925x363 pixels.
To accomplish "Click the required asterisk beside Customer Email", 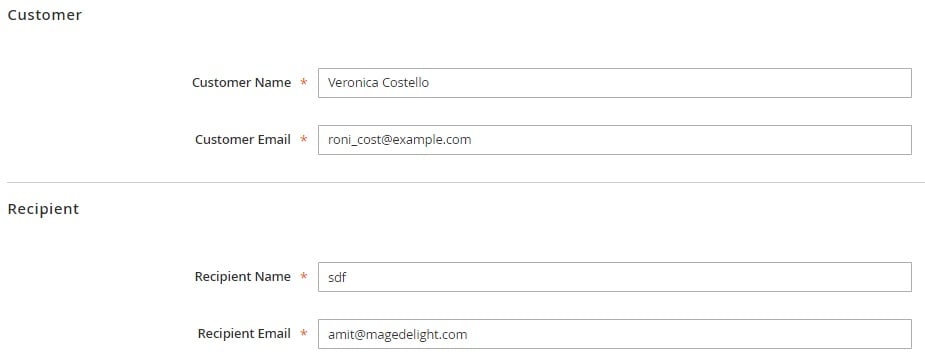I will coord(304,139).
